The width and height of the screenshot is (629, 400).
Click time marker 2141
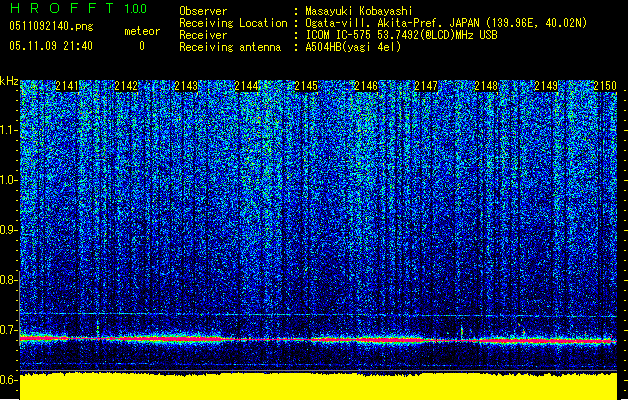pos(67,86)
